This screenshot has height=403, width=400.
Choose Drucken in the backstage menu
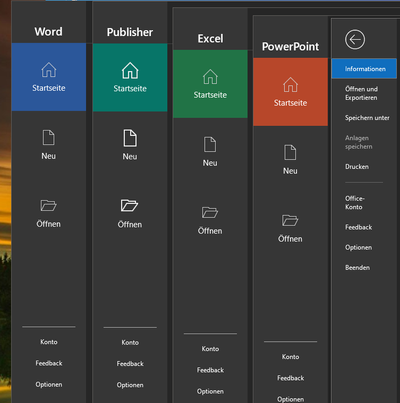357,167
